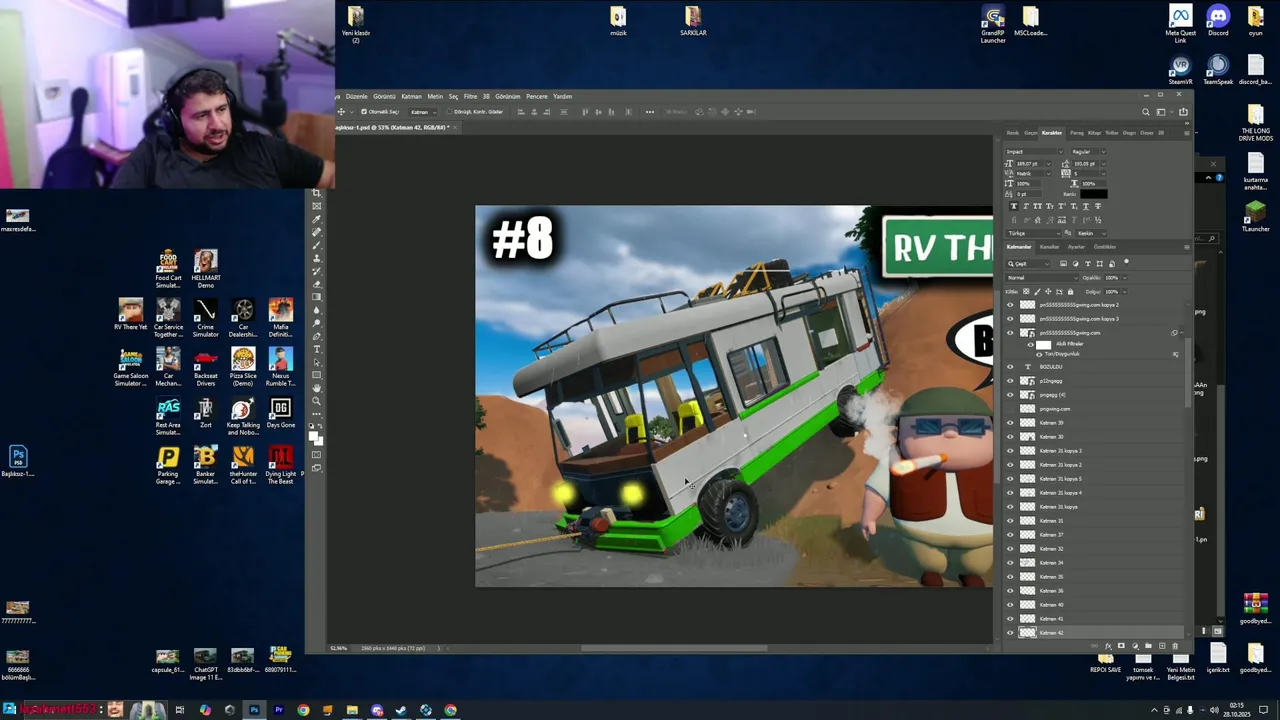Open the Regular font style dropdown
The width and height of the screenshot is (1280, 720).
click(x=1104, y=152)
